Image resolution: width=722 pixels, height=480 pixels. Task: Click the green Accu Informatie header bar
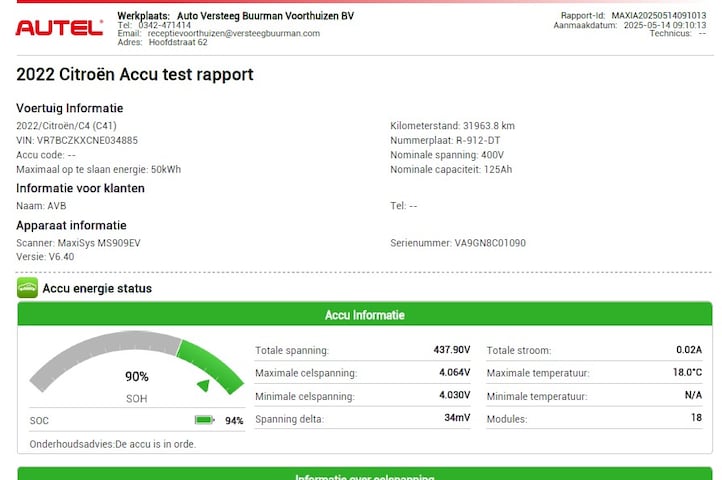click(x=365, y=315)
